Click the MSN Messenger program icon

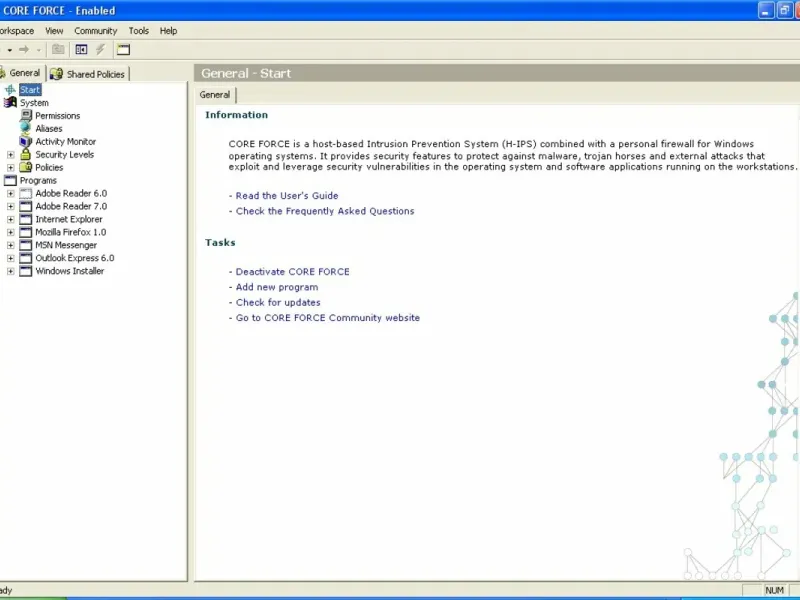click(26, 245)
